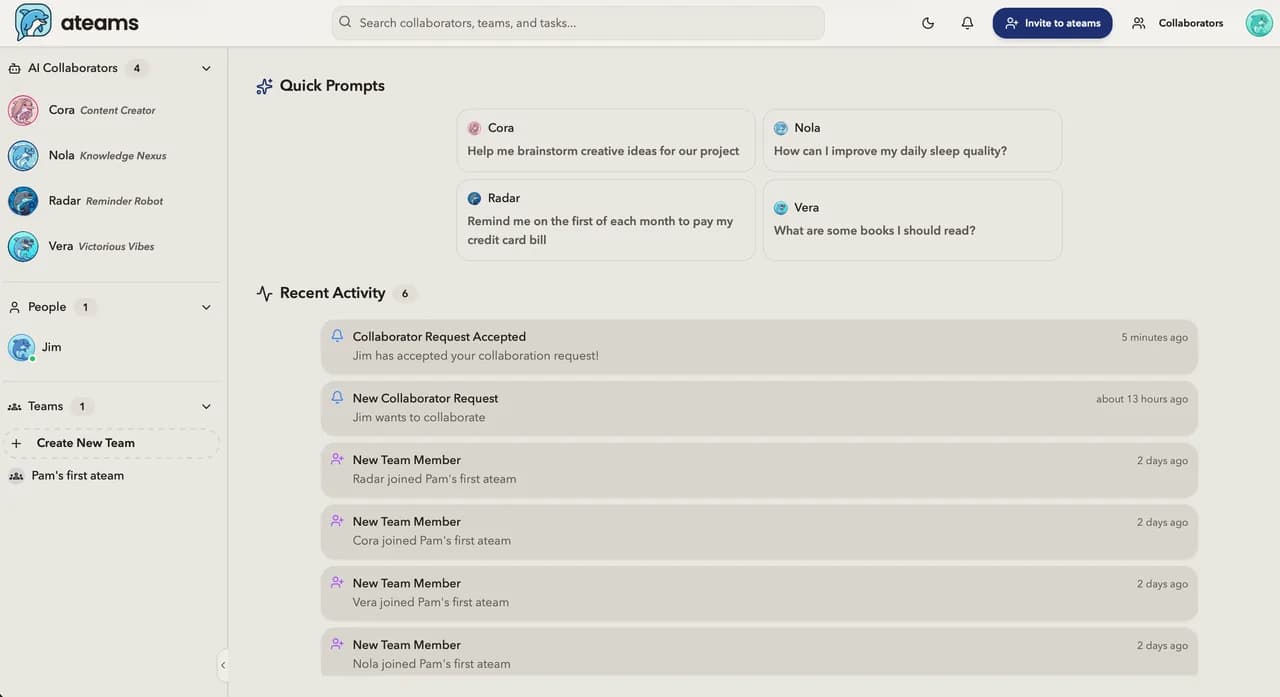The width and height of the screenshot is (1280, 697).
Task: Toggle dark mode with the moon icon
Action: click(x=927, y=22)
